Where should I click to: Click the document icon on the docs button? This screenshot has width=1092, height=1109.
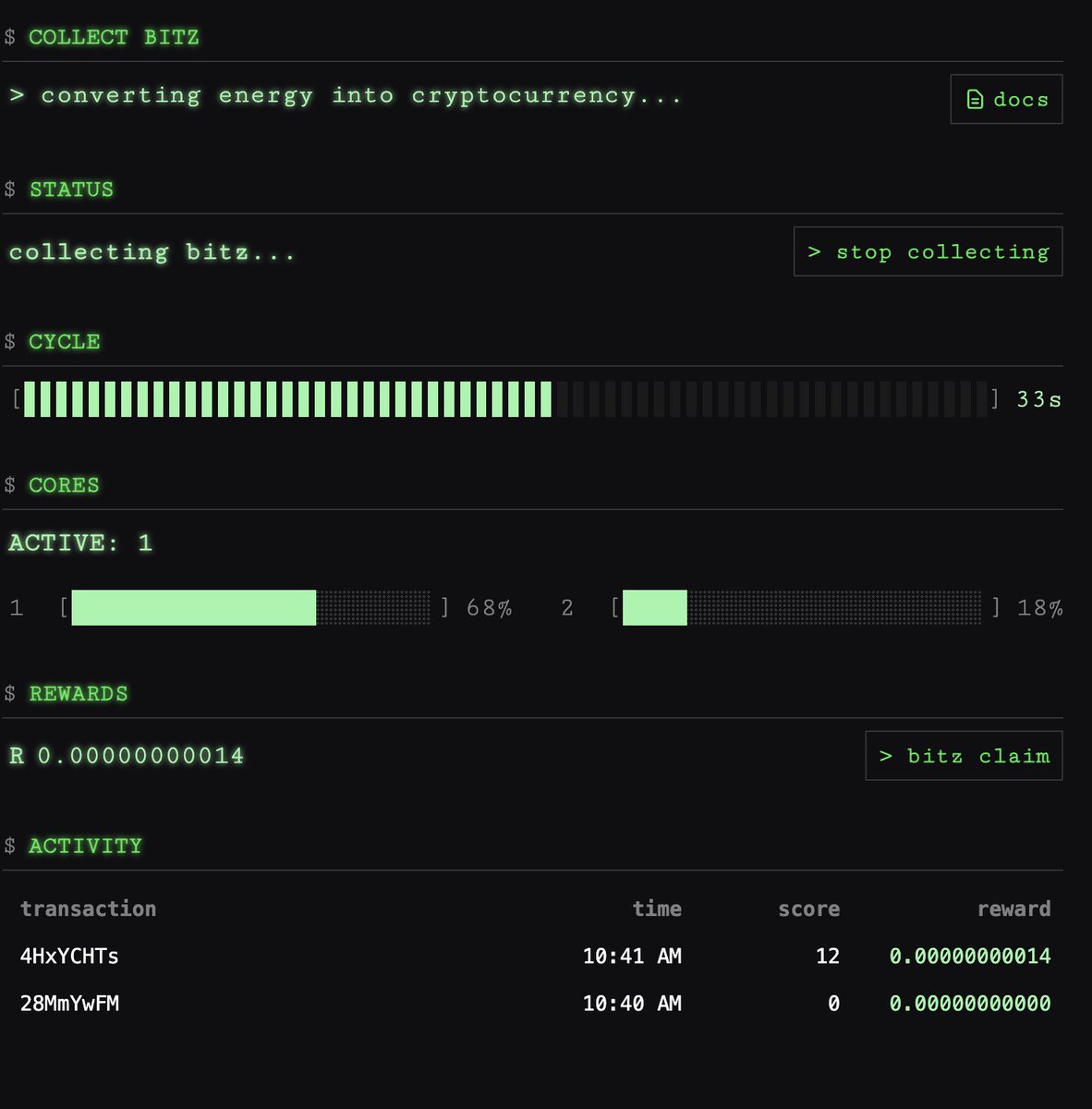[x=974, y=98]
